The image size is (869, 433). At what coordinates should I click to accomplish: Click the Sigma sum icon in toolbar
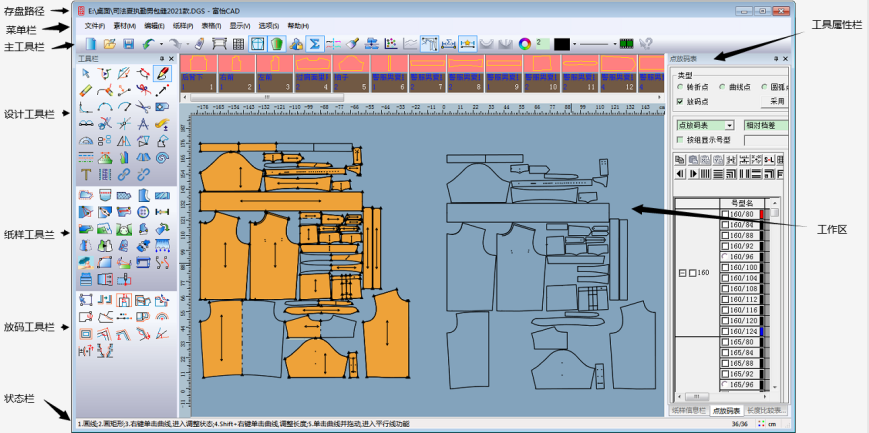314,43
